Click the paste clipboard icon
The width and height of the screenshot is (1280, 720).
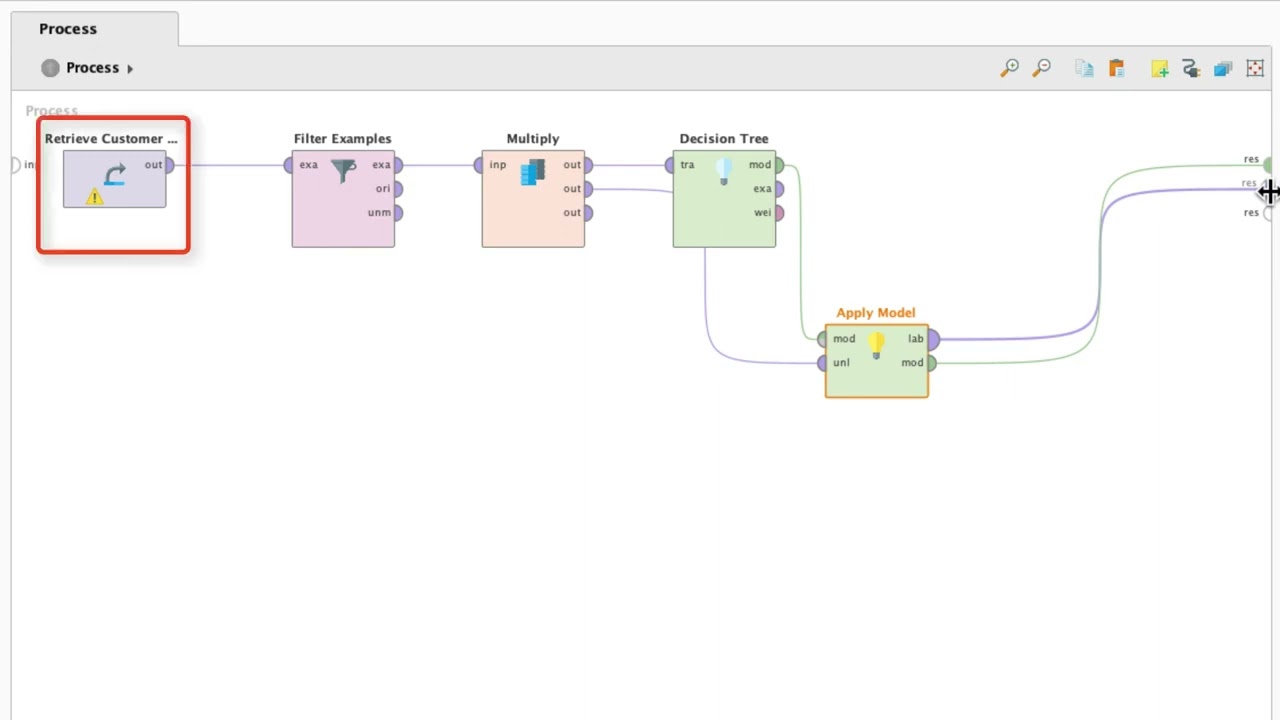1116,68
